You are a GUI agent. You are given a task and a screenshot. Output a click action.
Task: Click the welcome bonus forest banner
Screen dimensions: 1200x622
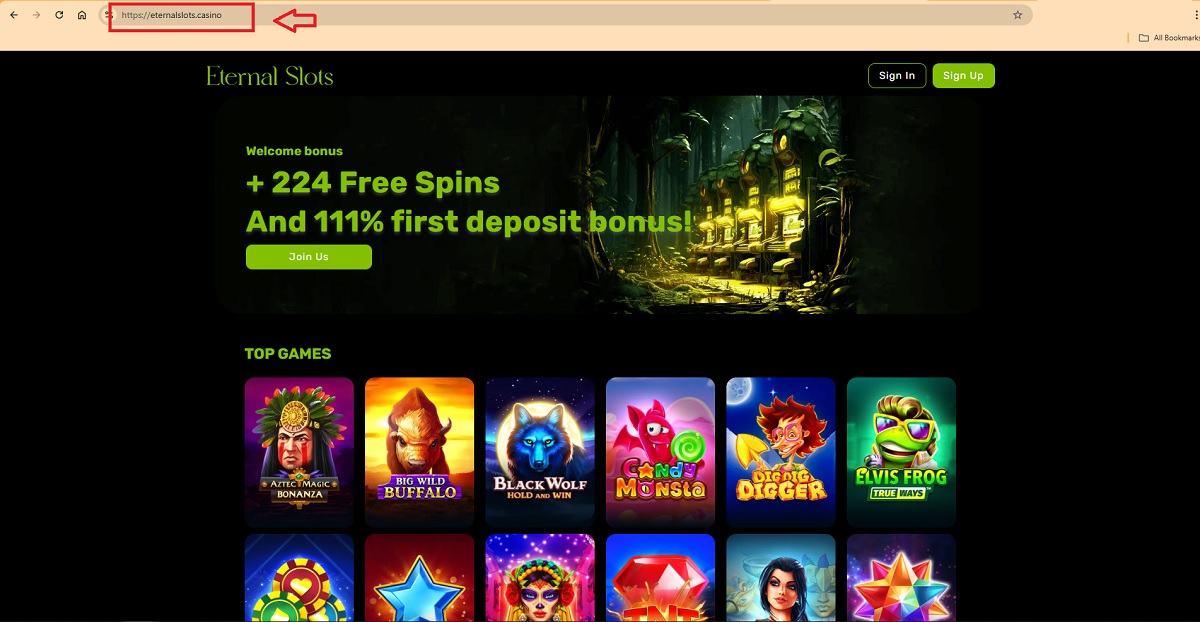point(597,205)
